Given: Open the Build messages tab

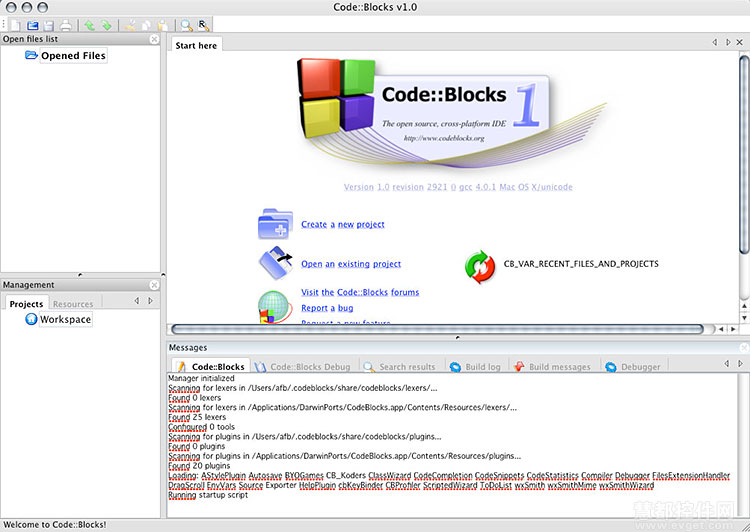Looking at the screenshot, I should click(552, 367).
